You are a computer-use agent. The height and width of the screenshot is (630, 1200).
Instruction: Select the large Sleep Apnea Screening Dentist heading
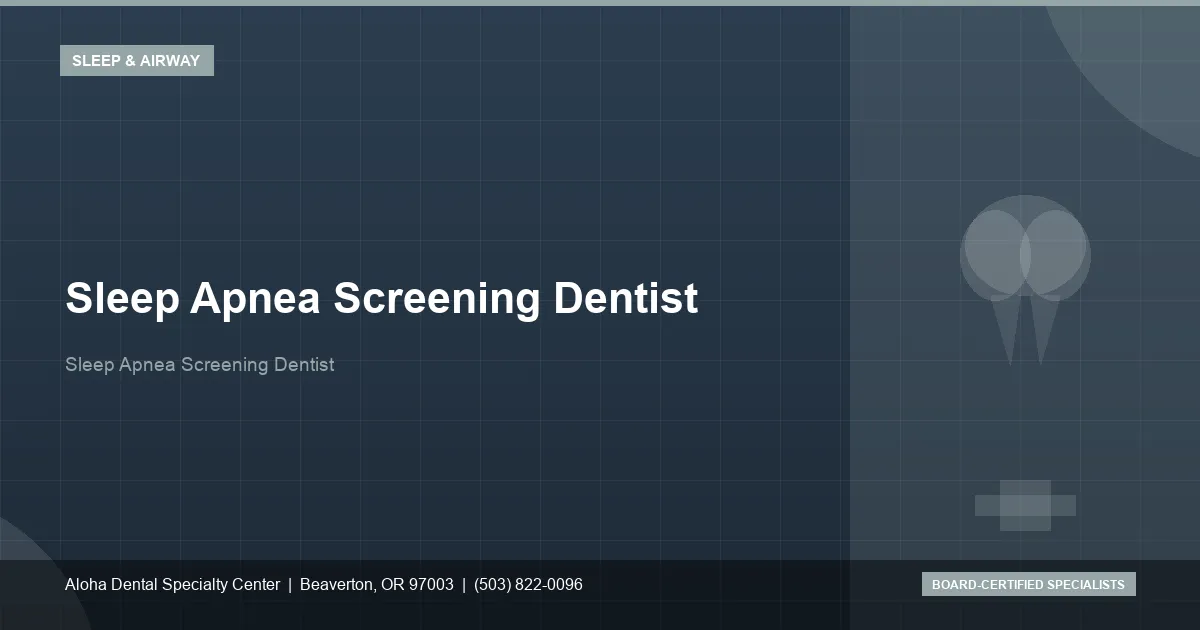click(381, 298)
